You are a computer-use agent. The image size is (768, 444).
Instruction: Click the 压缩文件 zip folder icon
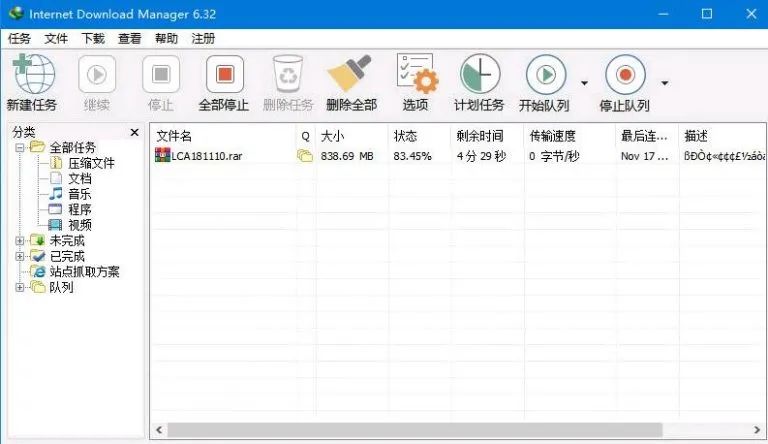click(56, 163)
